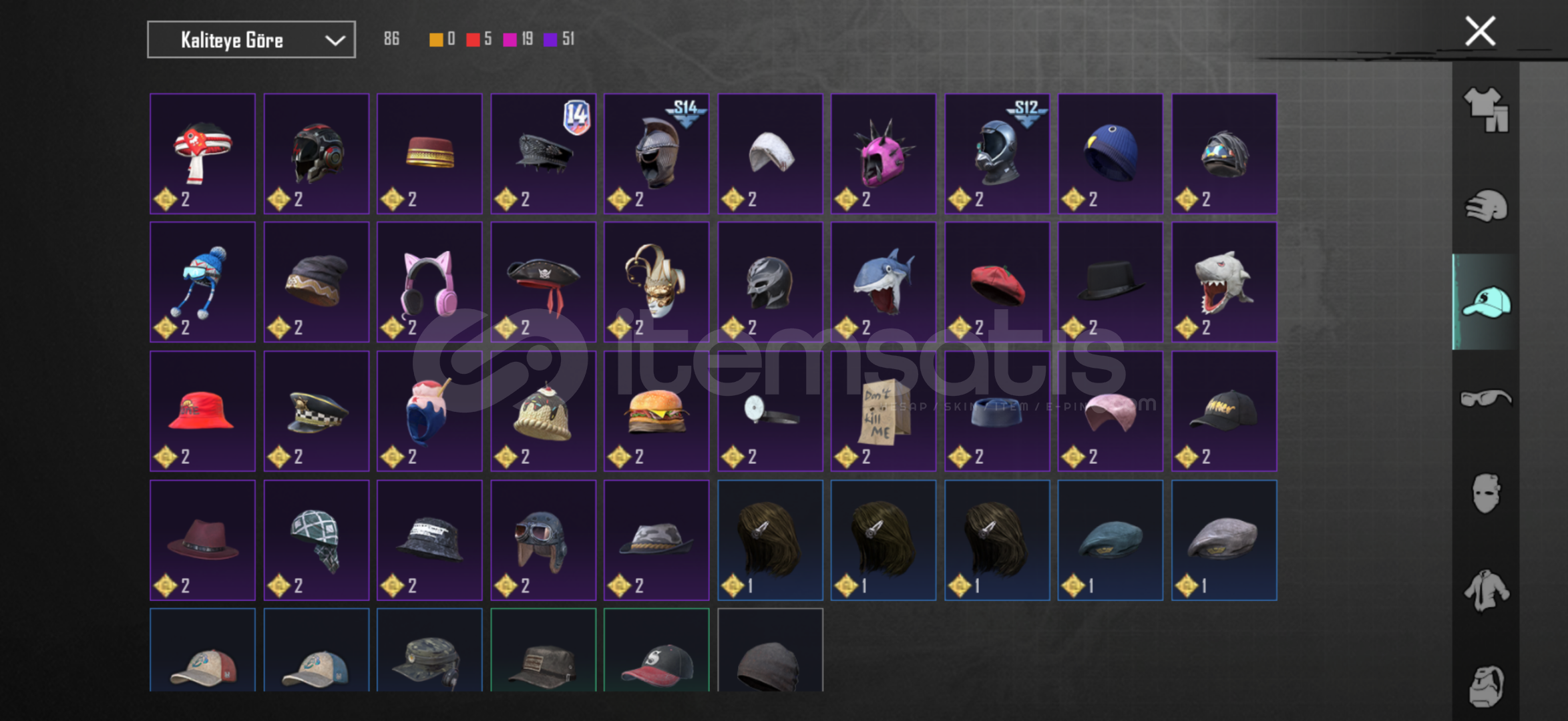This screenshot has width=1568, height=721.
Task: Switch to the cap headwear category
Action: pos(1487,302)
